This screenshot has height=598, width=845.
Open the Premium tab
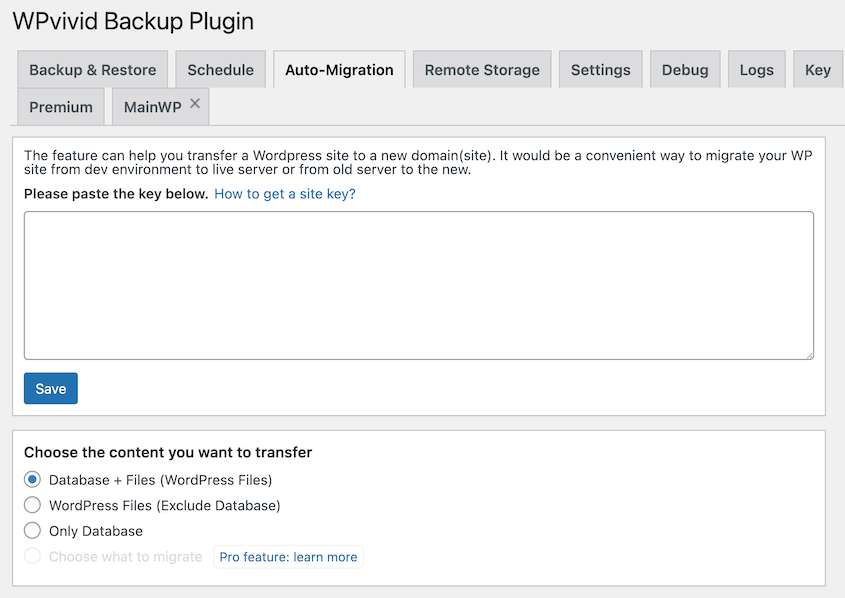point(61,107)
